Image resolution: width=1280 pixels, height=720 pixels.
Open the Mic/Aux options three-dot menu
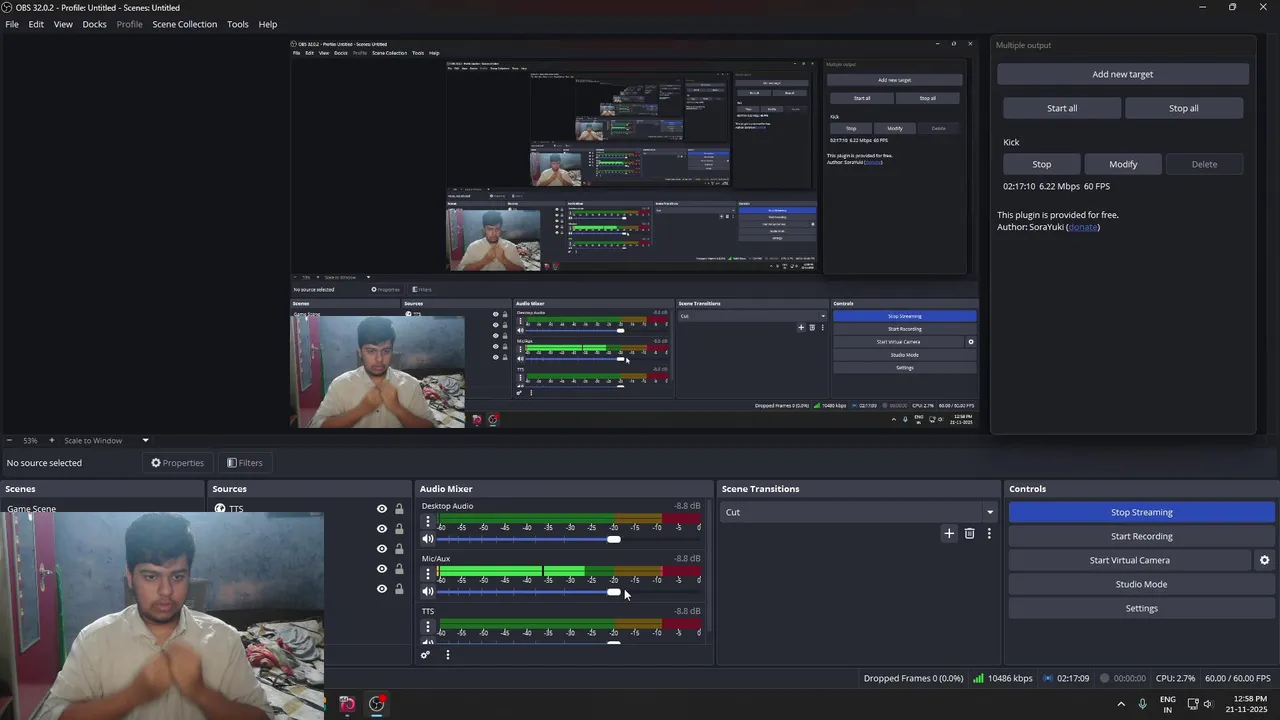pos(428,574)
